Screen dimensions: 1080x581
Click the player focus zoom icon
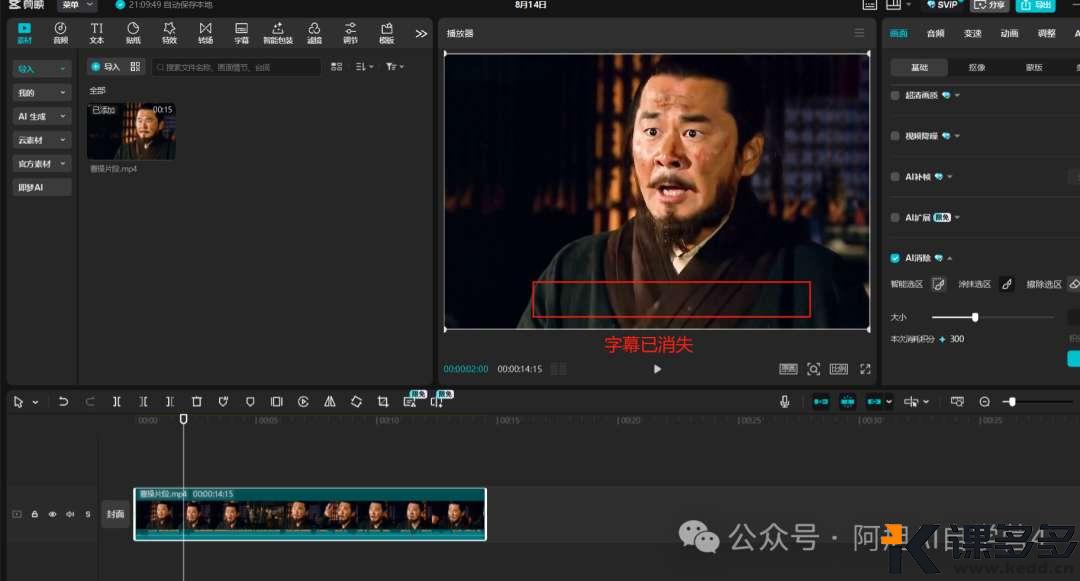(x=813, y=369)
